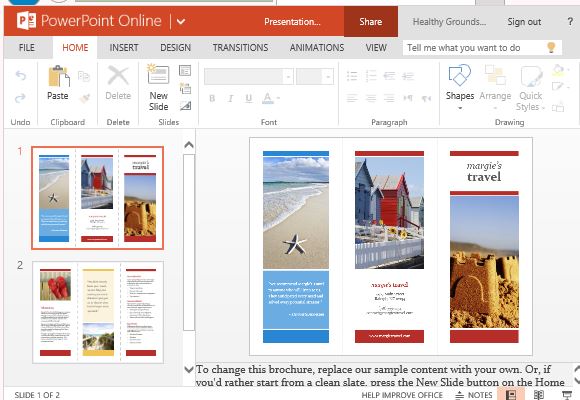Image resolution: width=580 pixels, height=400 pixels.
Task: Switch to the TRANSITIONS tab
Action: (240, 48)
